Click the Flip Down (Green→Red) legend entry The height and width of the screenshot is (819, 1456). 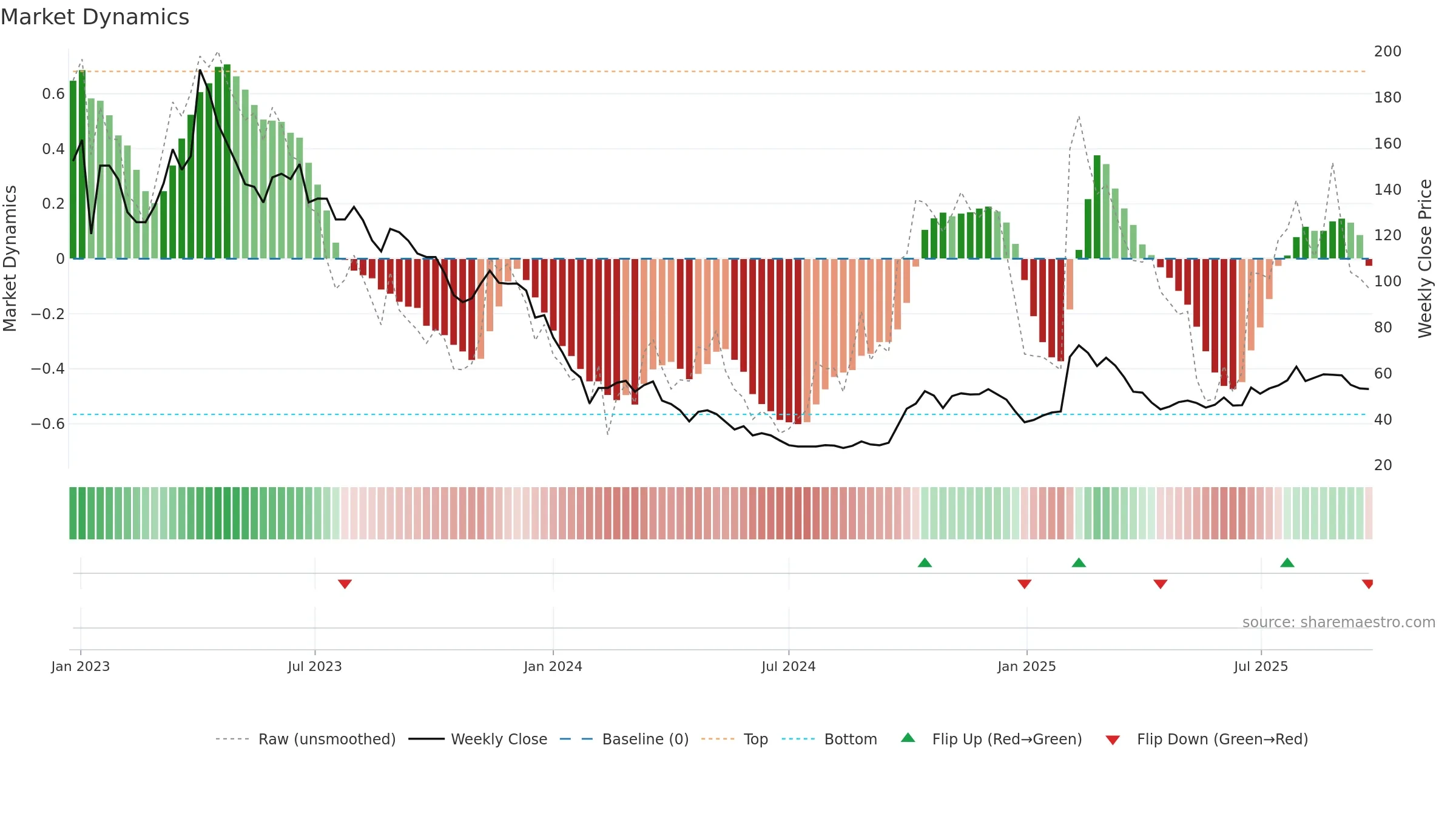pyautogui.click(x=1206, y=739)
